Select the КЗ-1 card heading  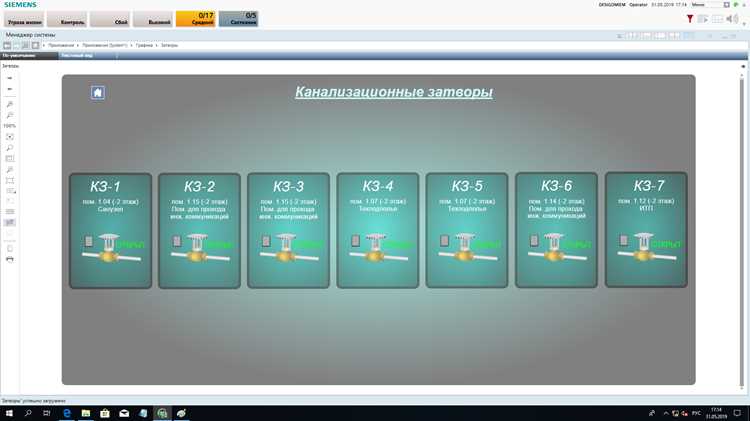tap(105, 187)
